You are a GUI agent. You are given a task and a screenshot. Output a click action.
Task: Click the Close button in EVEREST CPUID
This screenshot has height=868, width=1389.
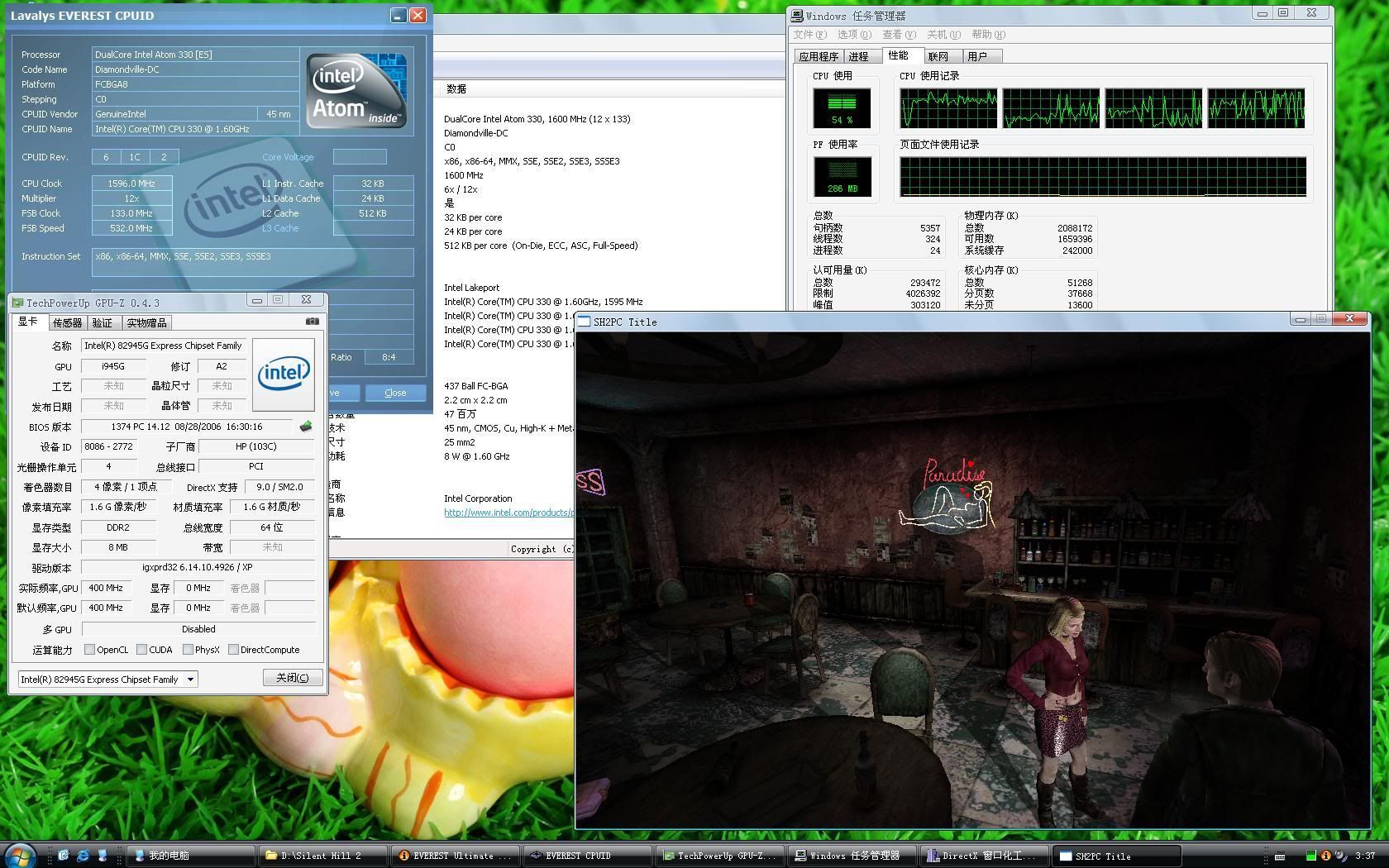[395, 393]
